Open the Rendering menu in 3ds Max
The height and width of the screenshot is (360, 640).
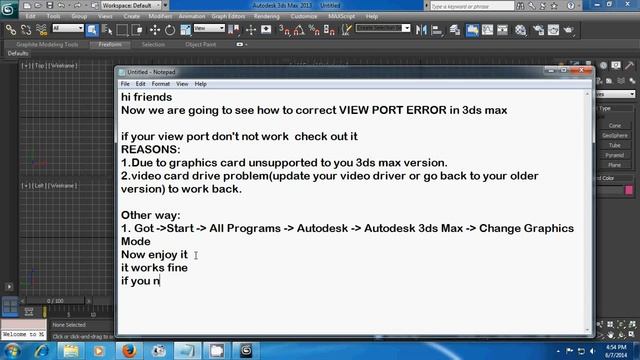pyautogui.click(x=267, y=16)
